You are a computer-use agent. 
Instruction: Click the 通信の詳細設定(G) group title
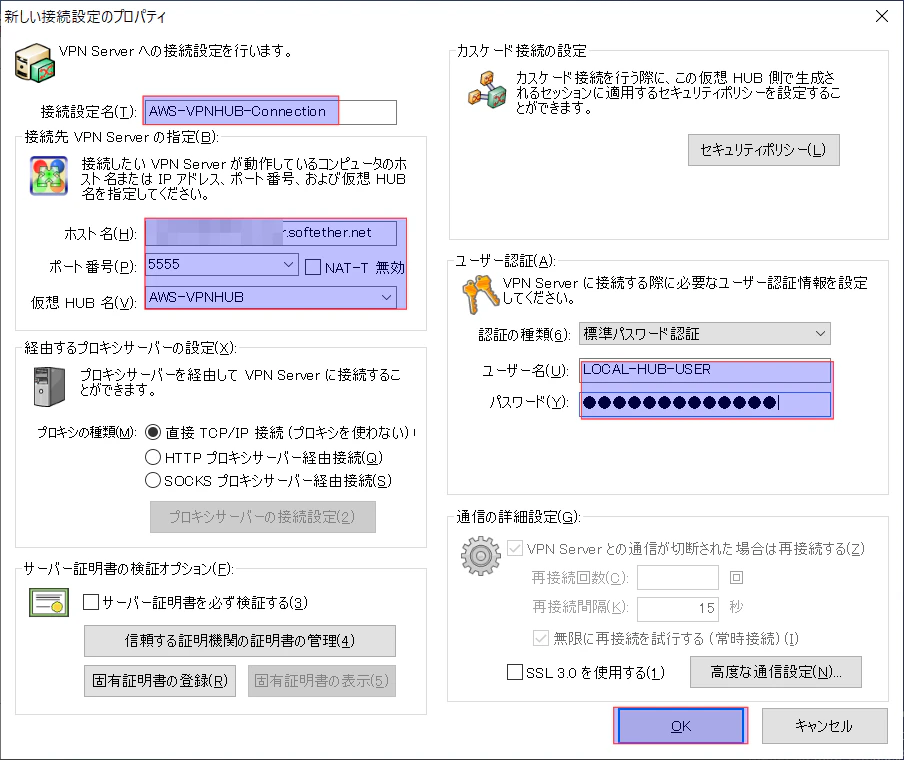click(x=518, y=517)
